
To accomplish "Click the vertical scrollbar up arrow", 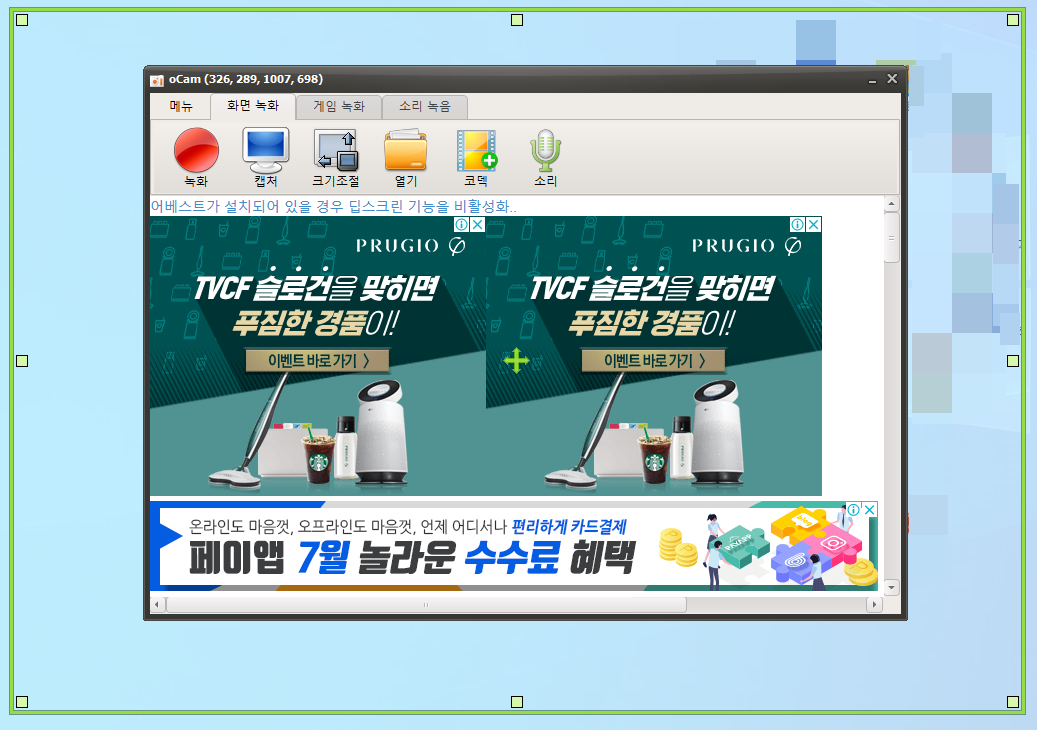I will 892,204.
